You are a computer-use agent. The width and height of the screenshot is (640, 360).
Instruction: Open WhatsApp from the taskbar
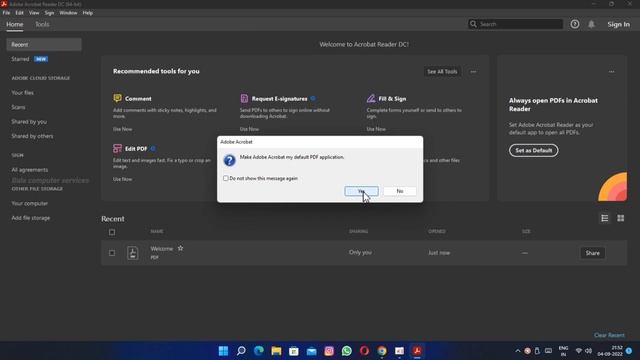tap(347, 351)
